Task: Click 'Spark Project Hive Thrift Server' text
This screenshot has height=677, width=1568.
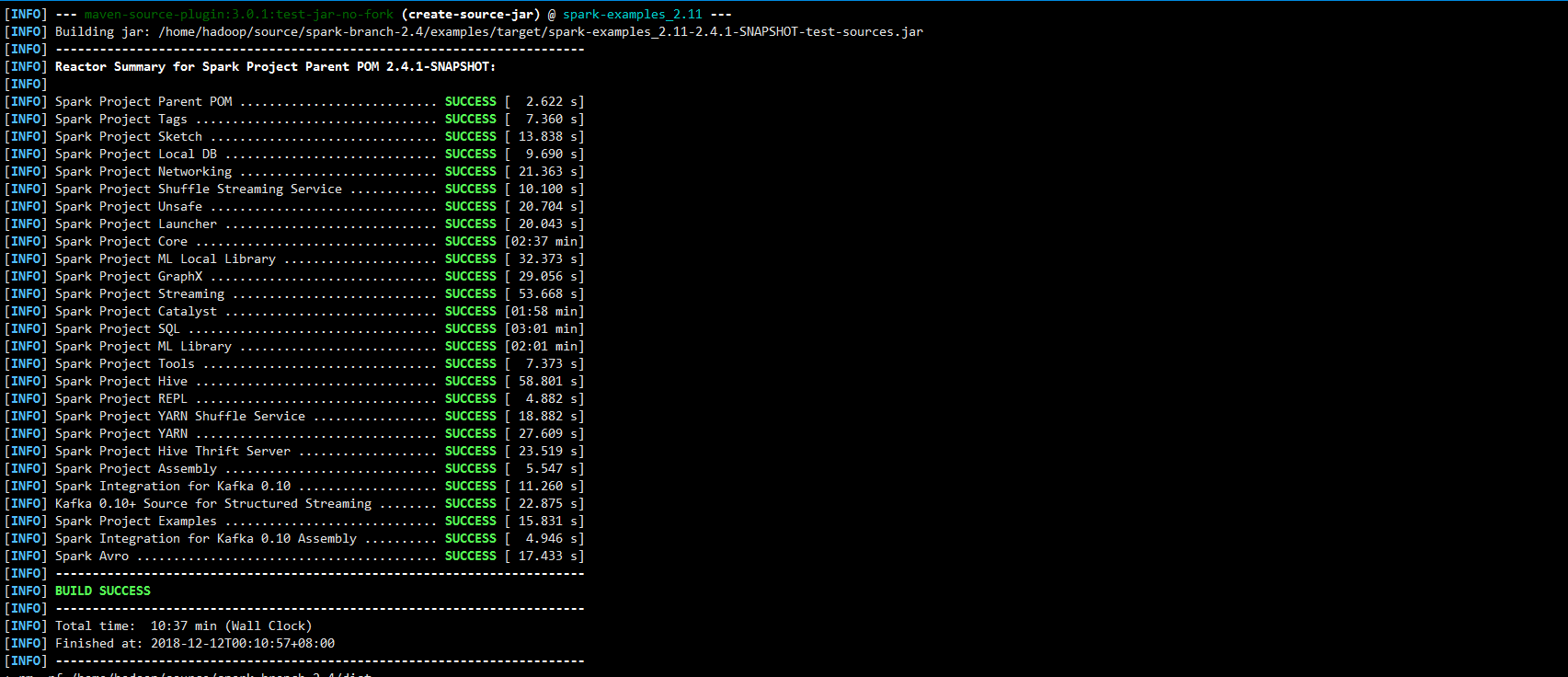Action: (173, 452)
